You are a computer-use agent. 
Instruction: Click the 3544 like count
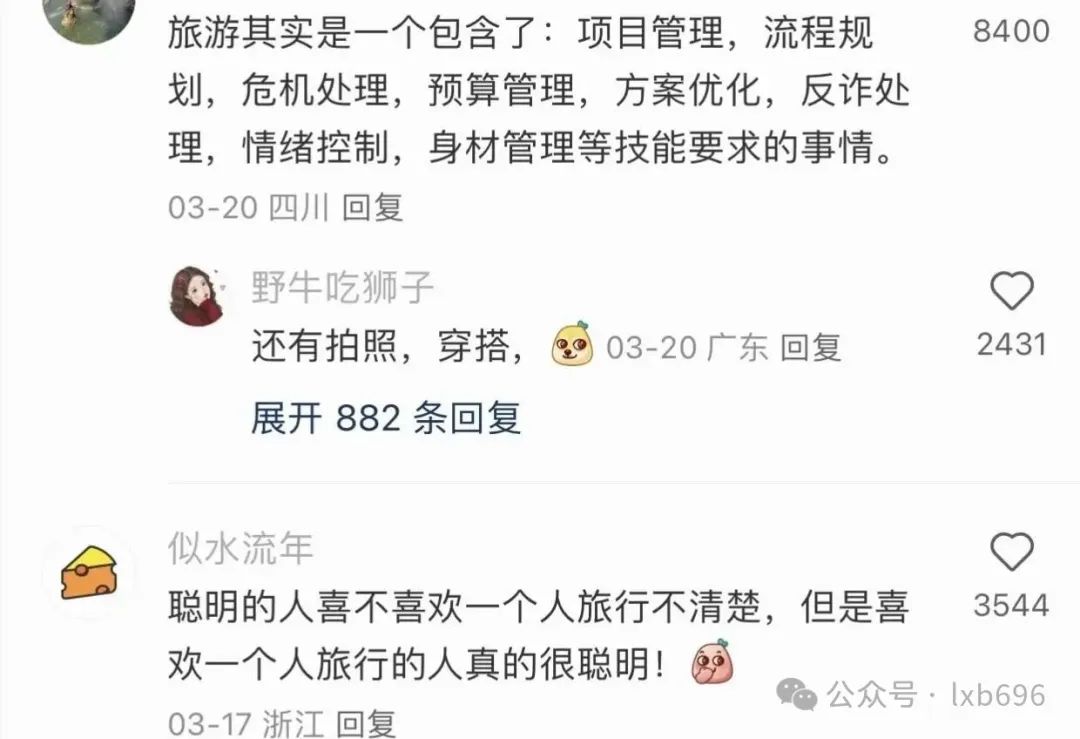[x=1011, y=605]
